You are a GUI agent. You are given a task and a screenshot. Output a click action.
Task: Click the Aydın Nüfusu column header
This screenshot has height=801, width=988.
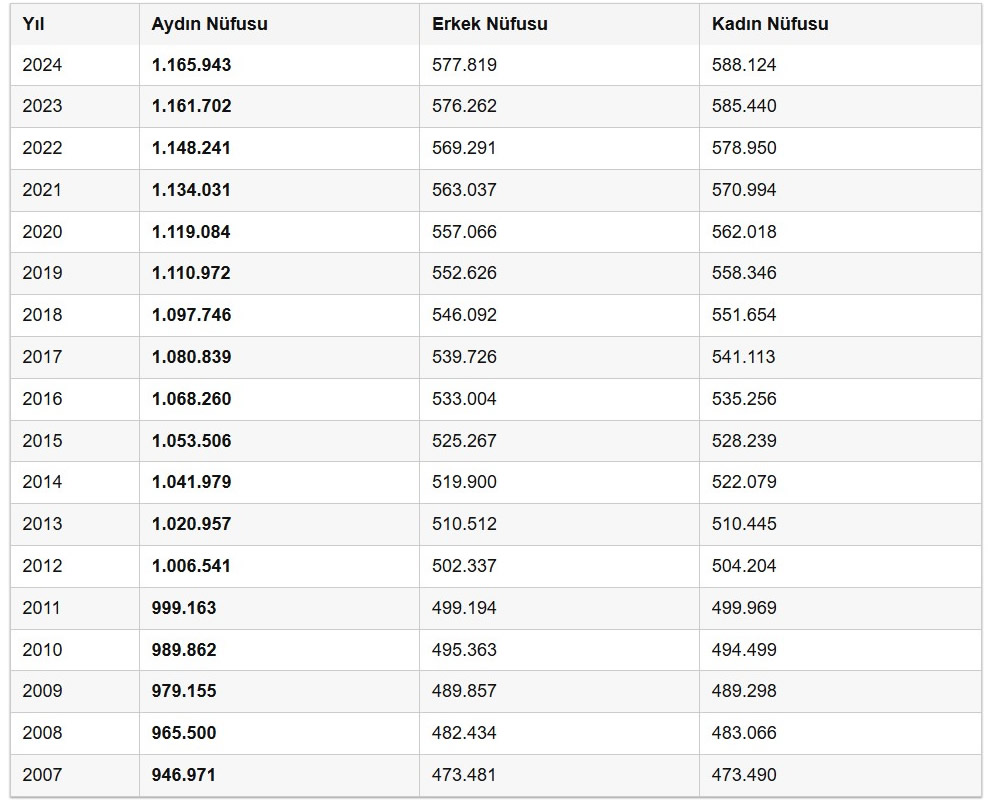[x=209, y=24]
